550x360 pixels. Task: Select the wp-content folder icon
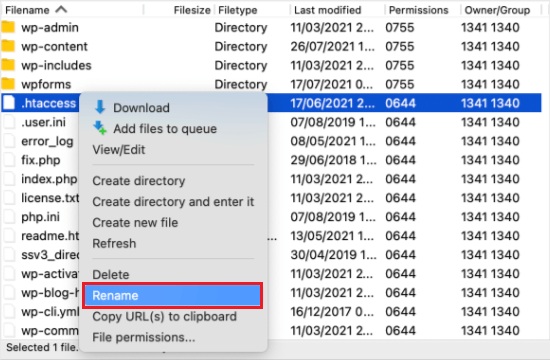click(8, 46)
